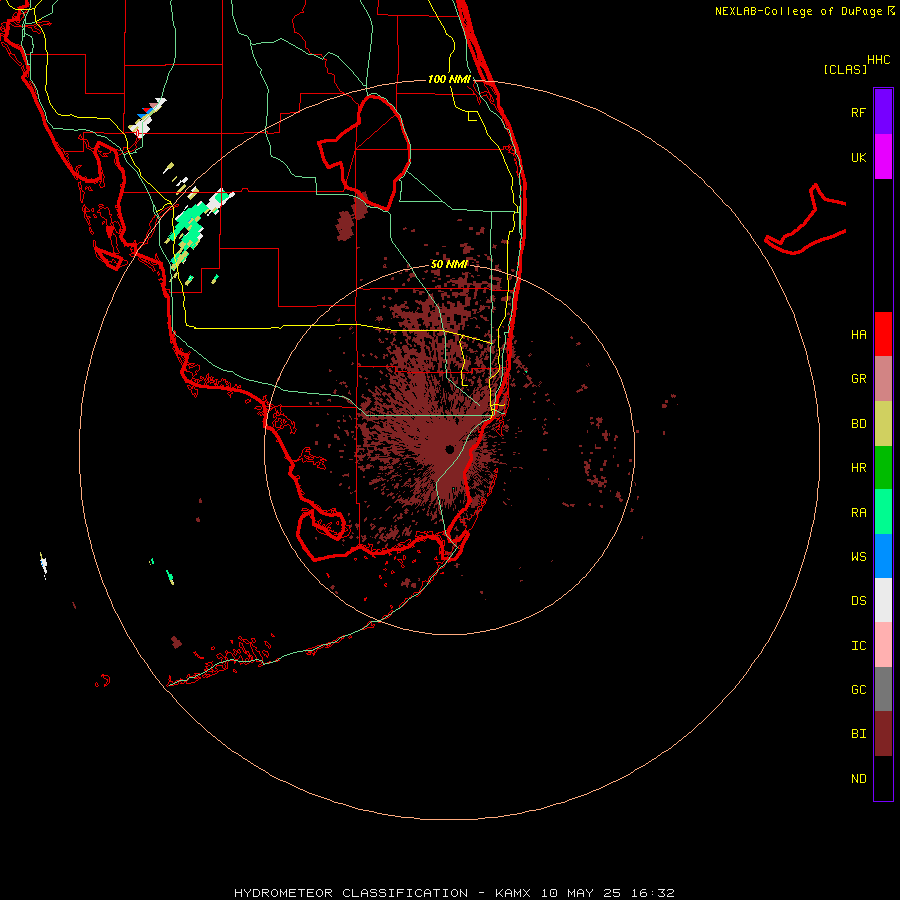Click the RF legend label
Viewport: 900px width, 900px height.
pos(858,112)
